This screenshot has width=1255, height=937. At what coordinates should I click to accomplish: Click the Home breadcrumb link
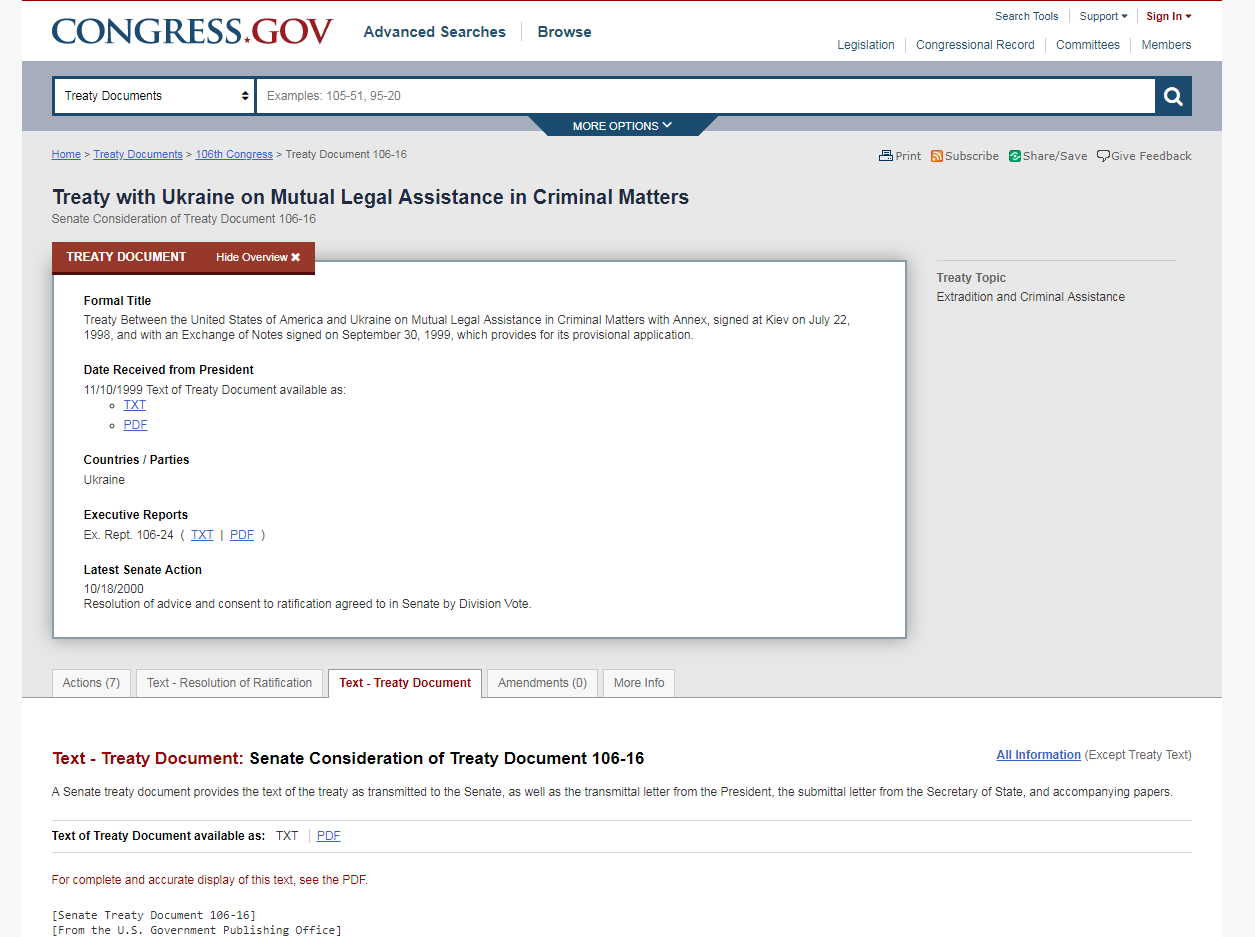point(66,155)
